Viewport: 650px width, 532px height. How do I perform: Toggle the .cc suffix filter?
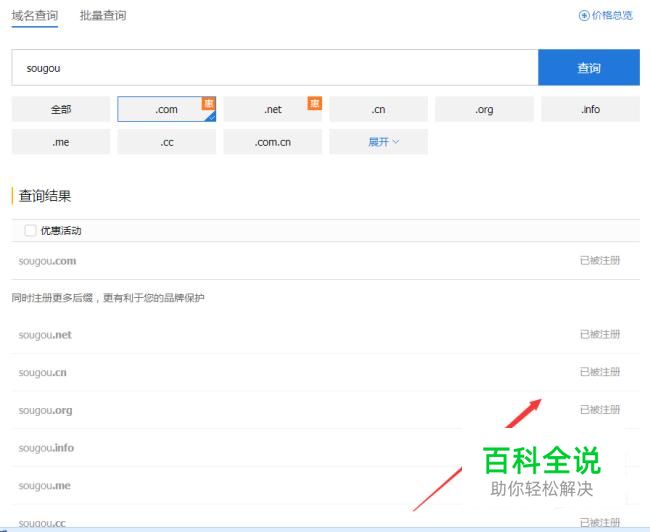point(167,142)
